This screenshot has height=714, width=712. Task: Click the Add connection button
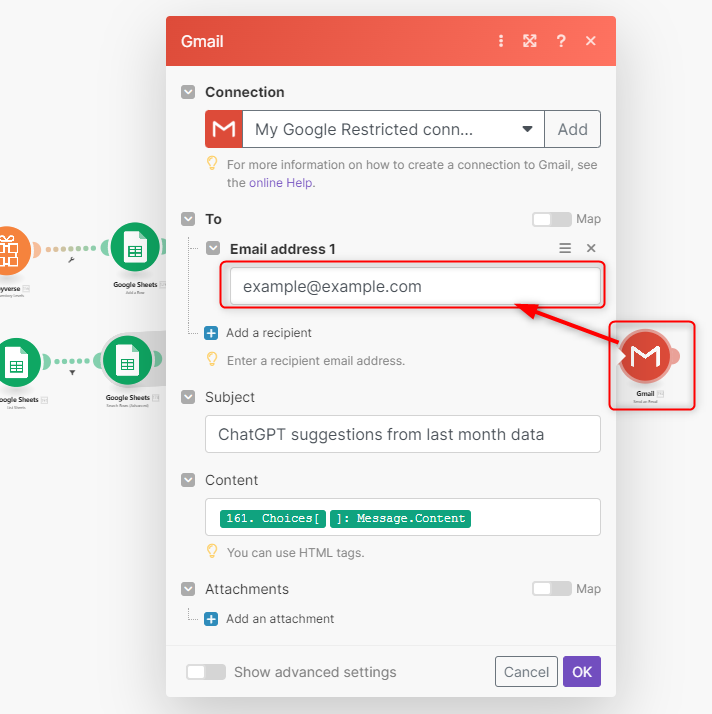(573, 129)
